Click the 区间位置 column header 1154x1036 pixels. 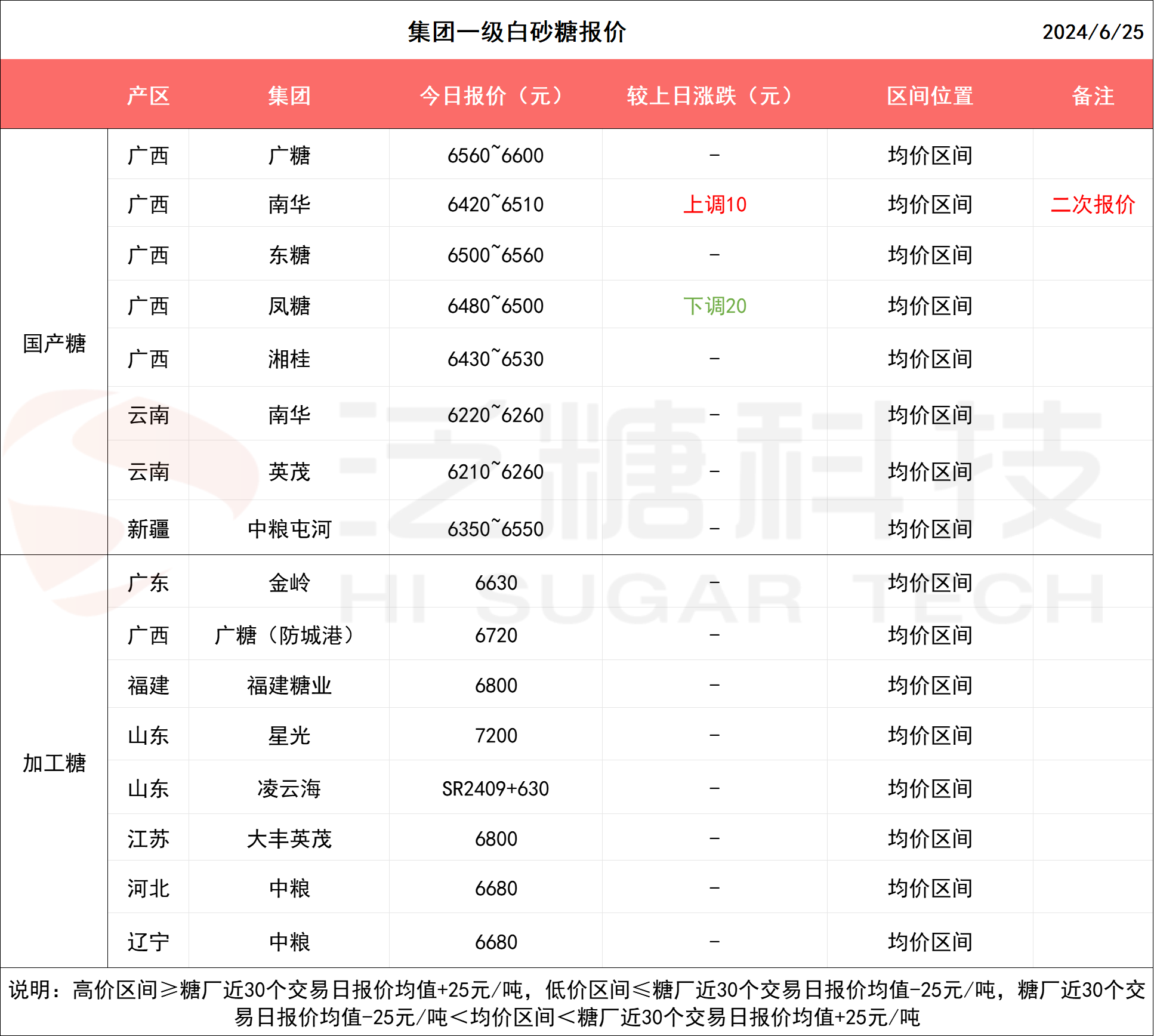930,95
